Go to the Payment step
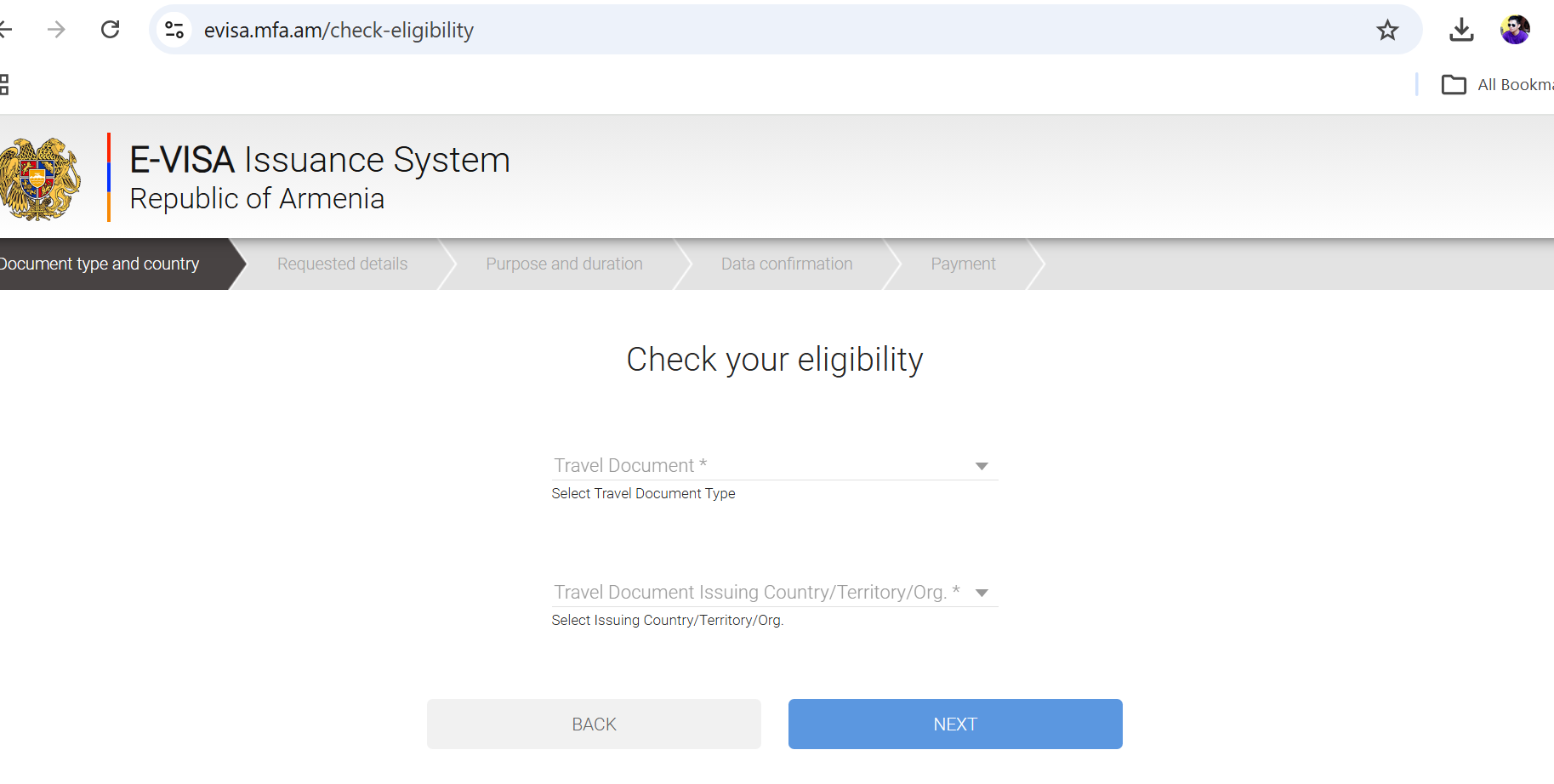This screenshot has height=784, width=1554. pos(963,264)
